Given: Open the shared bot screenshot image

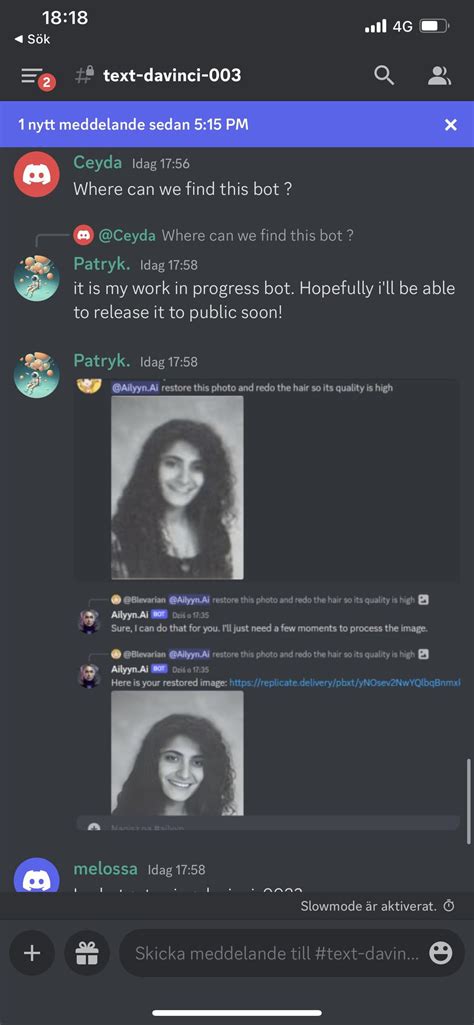Looking at the screenshot, I should (x=267, y=604).
